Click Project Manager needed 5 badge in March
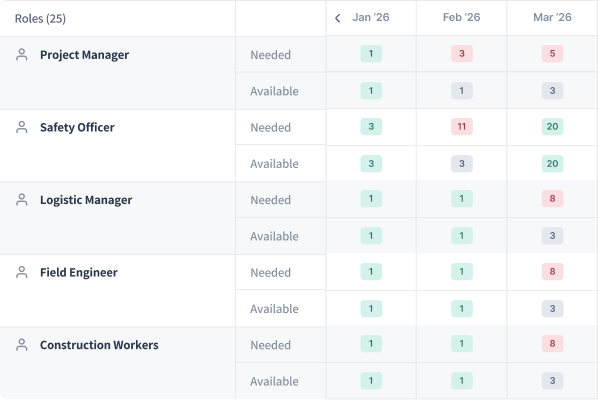Viewport: 598px width, 400px height. (552, 53)
